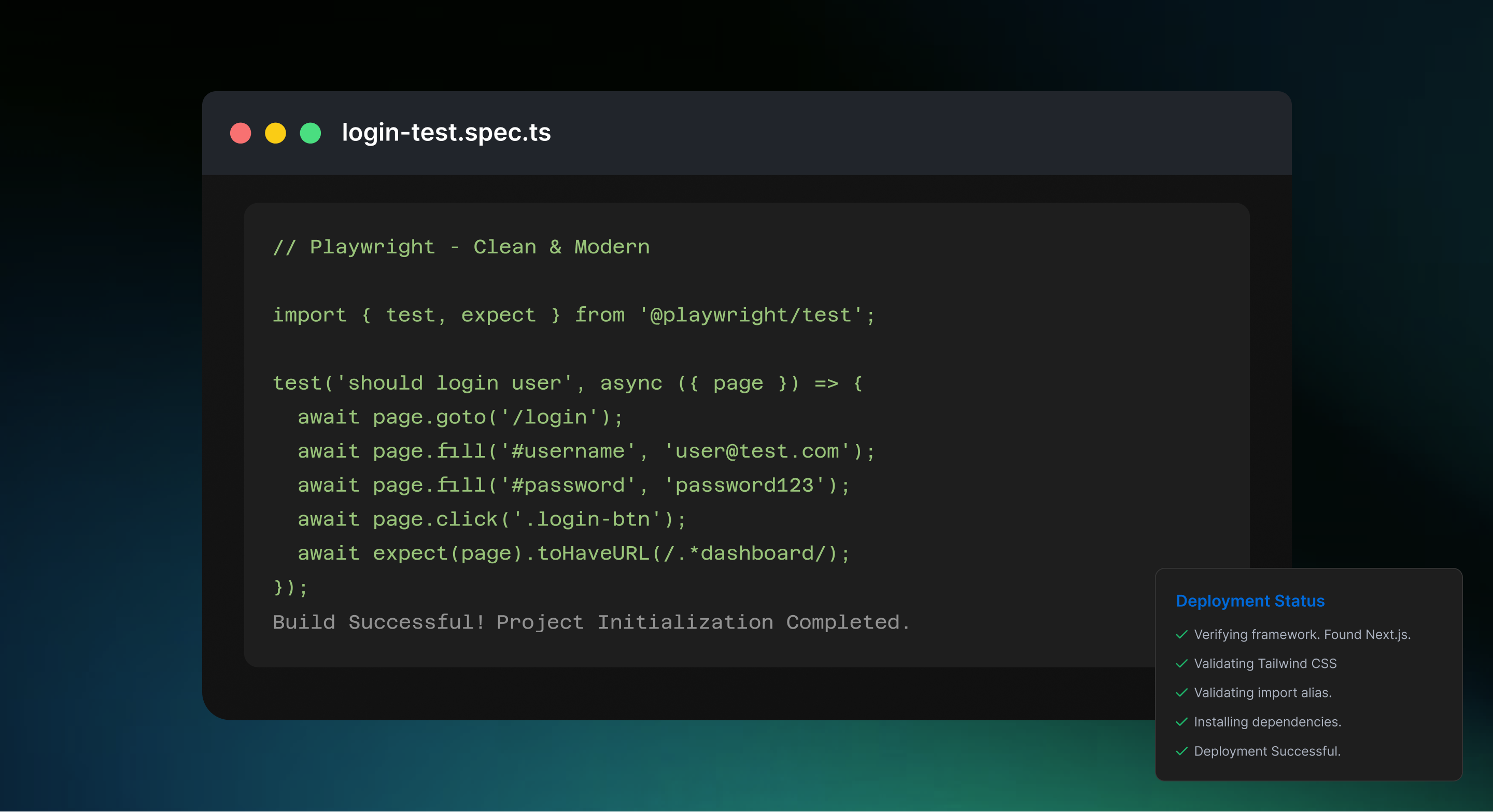Select the Installing dependencies status text
Image resolution: width=1493 pixels, height=812 pixels.
click(x=1267, y=722)
